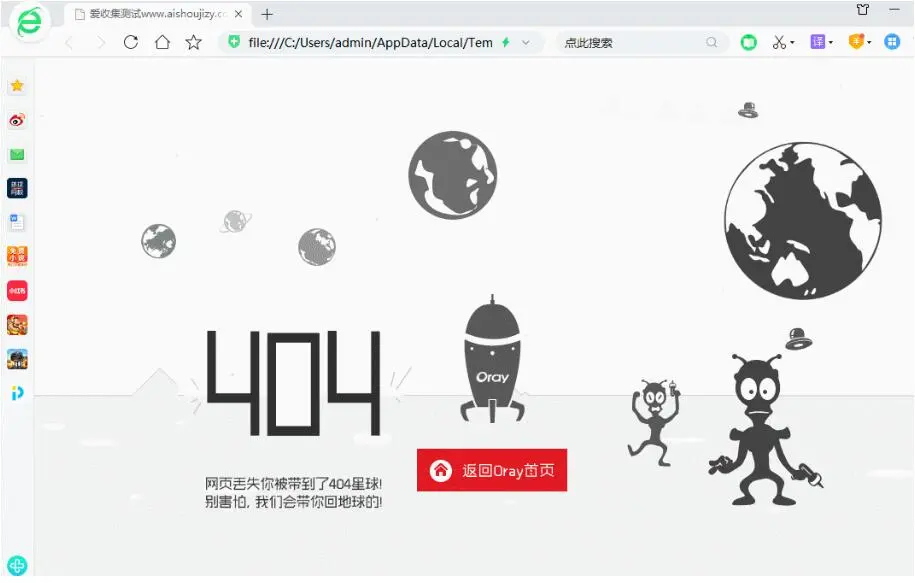Reload the page with the refresh icon
915x583 pixels.
coord(130,42)
